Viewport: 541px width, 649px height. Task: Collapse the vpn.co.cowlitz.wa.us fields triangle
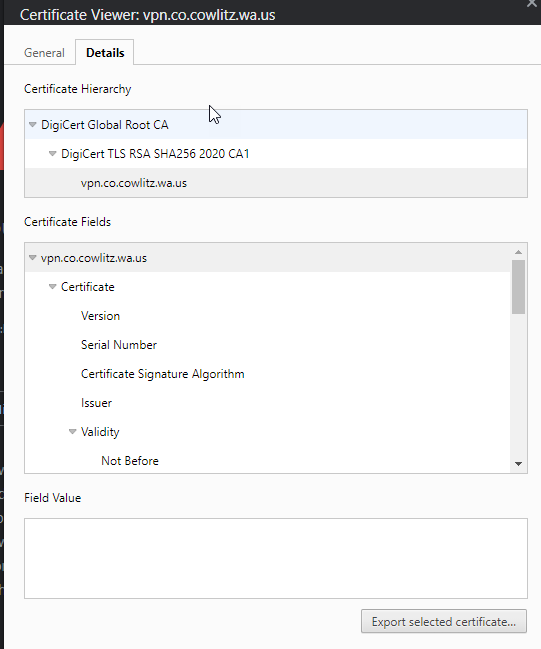33,258
